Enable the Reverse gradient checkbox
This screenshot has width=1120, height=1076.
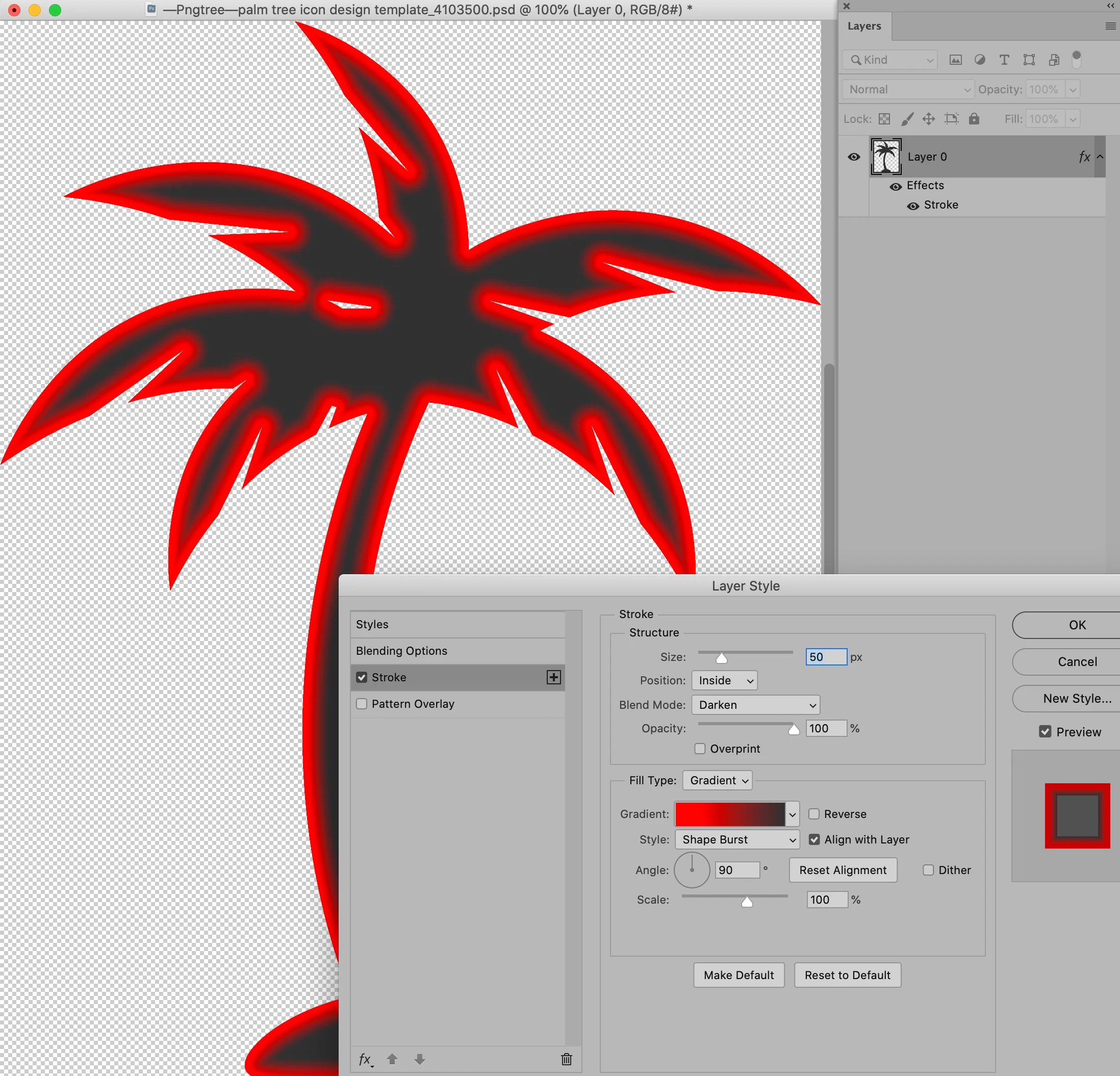[x=813, y=814]
